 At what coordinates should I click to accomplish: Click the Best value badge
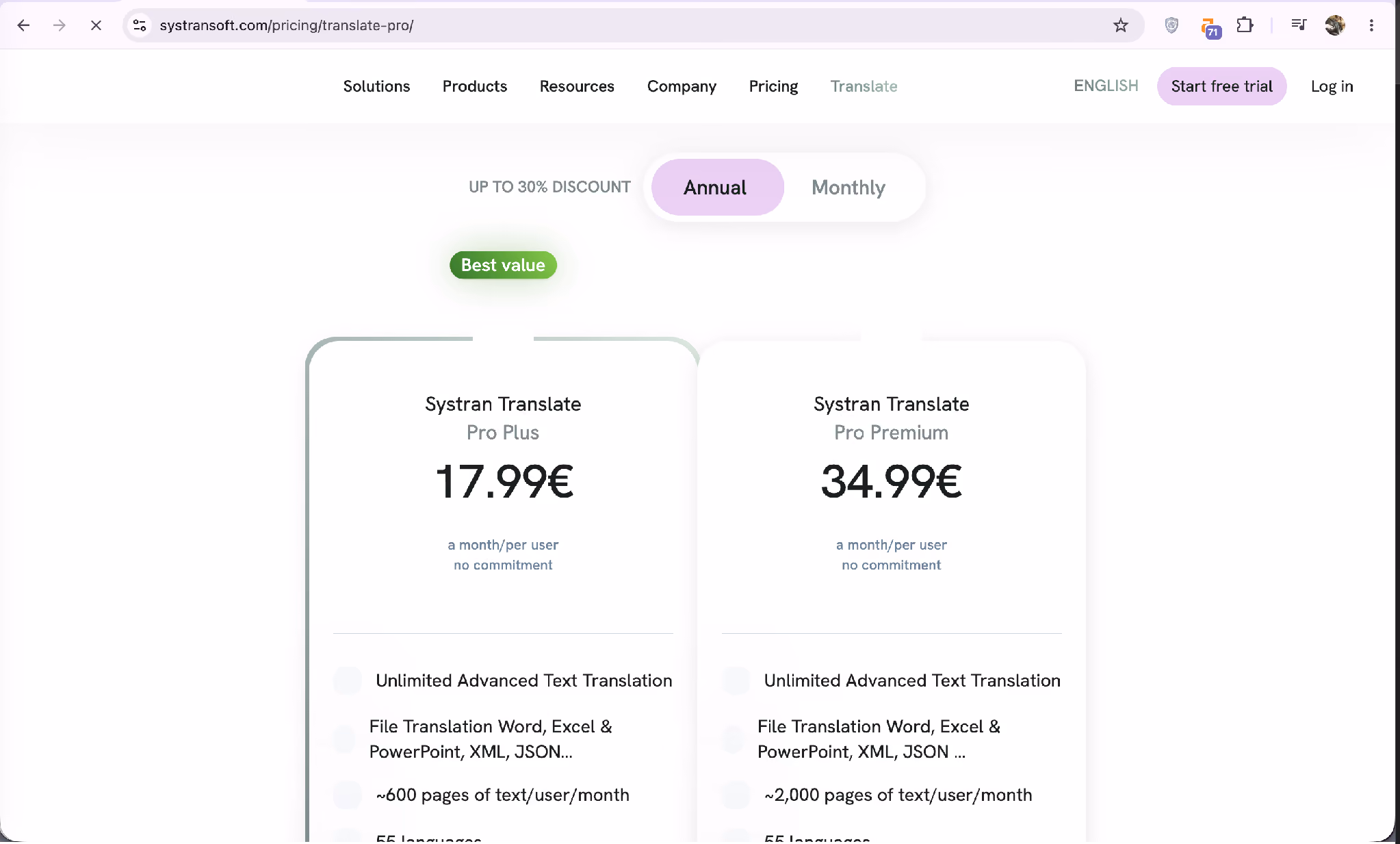503,265
